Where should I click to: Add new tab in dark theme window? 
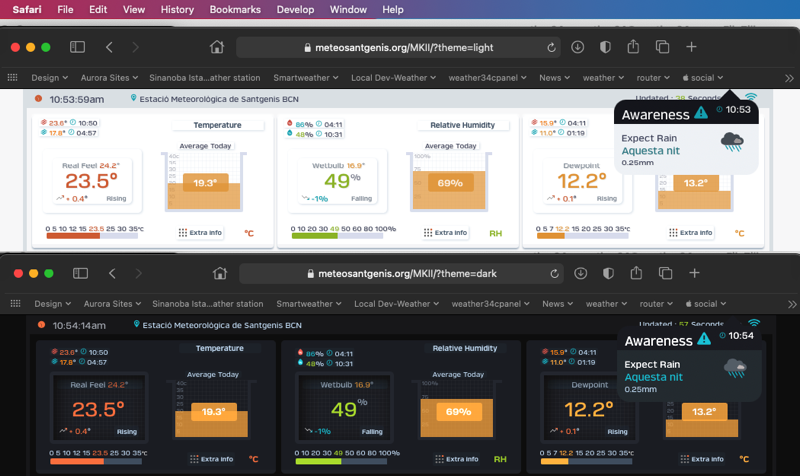(694, 273)
